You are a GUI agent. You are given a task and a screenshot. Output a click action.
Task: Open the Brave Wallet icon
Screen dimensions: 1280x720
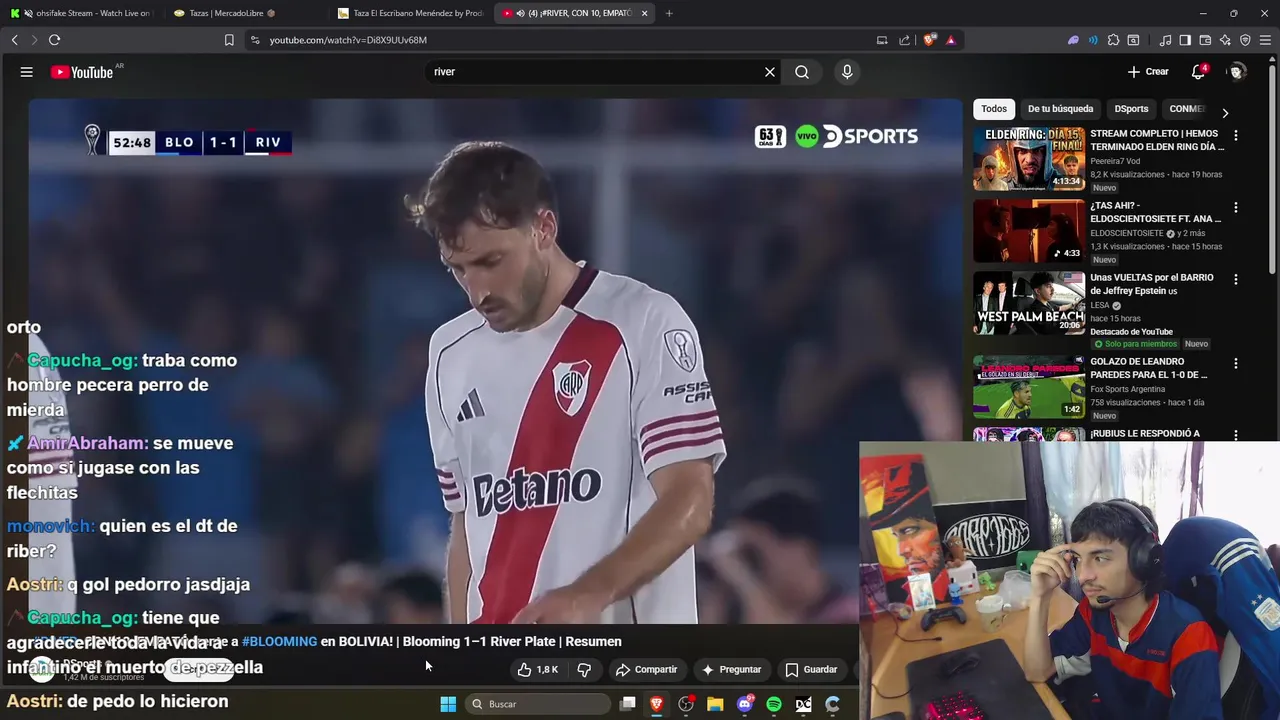[x=1205, y=40]
